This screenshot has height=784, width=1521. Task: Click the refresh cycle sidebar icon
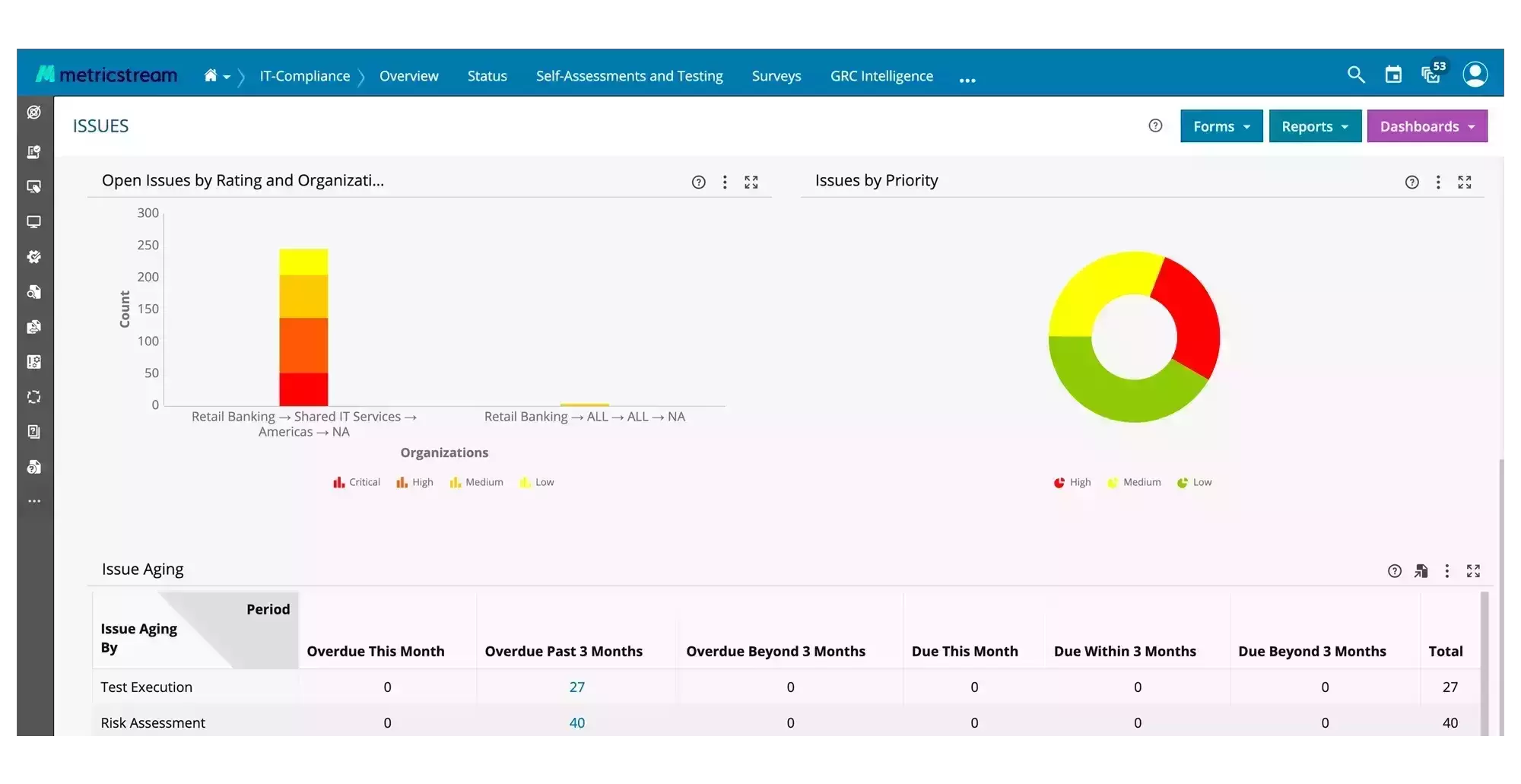(34, 397)
